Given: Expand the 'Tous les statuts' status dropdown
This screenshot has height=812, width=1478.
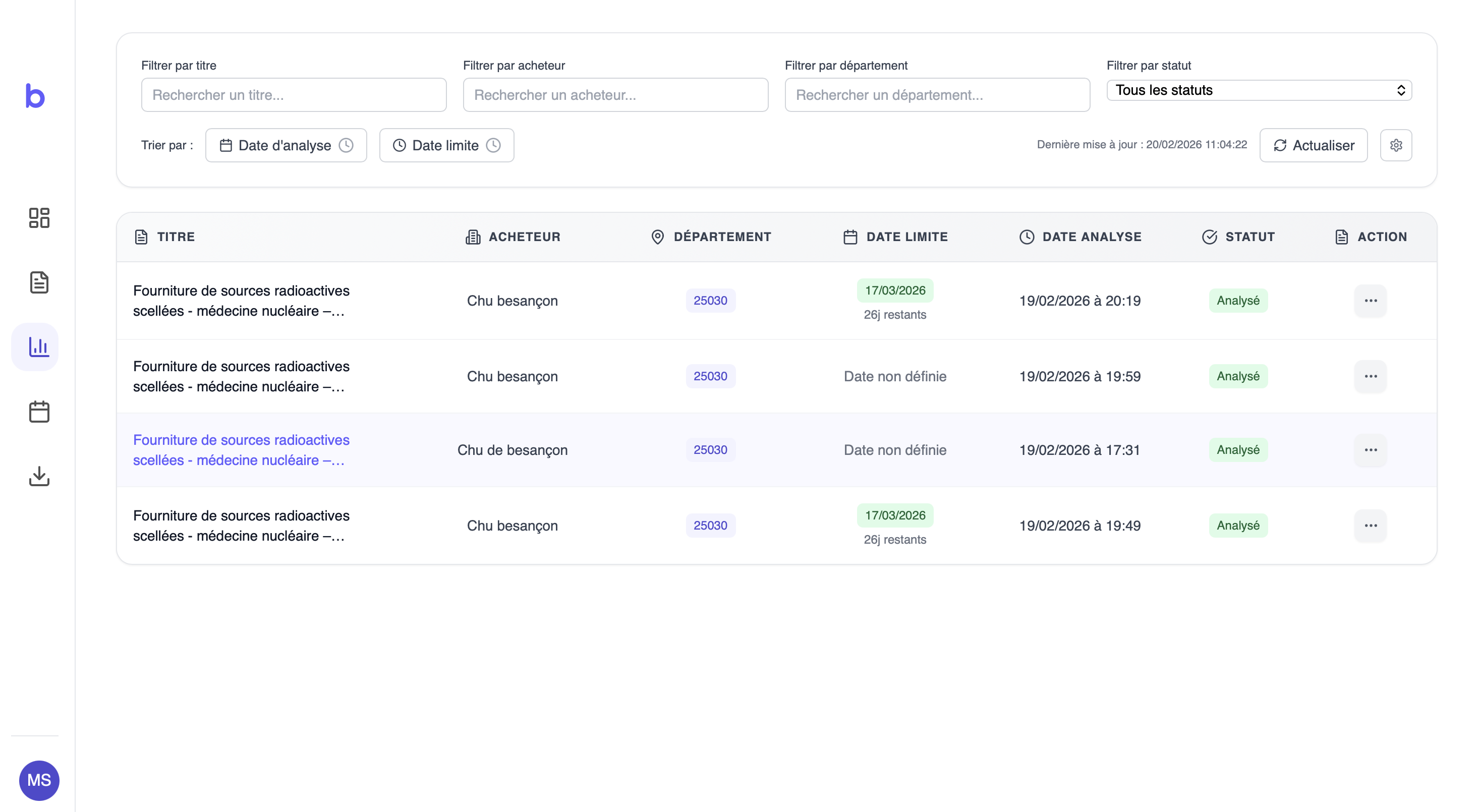Looking at the screenshot, I should 1259,90.
